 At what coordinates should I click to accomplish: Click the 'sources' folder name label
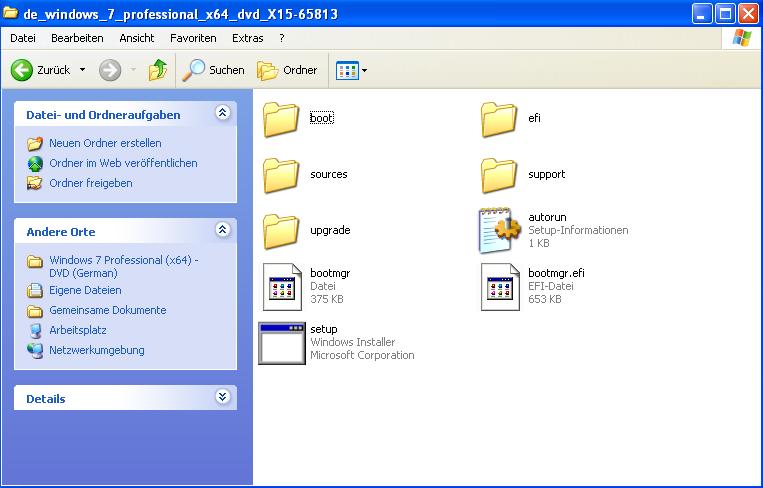329,174
